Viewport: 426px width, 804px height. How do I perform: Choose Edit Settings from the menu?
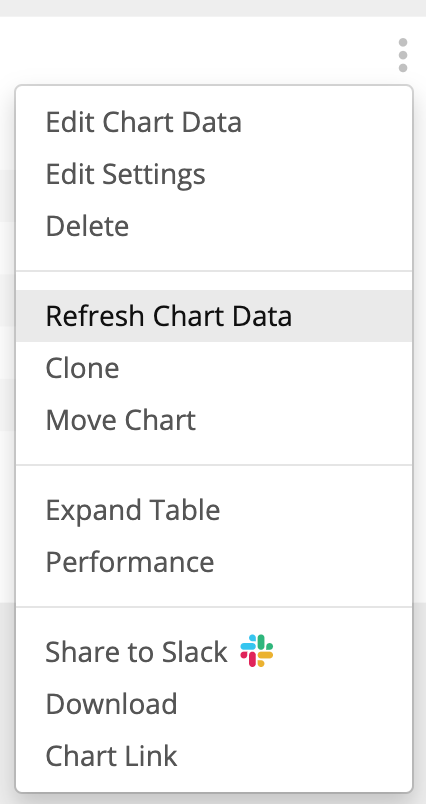pyautogui.click(x=126, y=174)
